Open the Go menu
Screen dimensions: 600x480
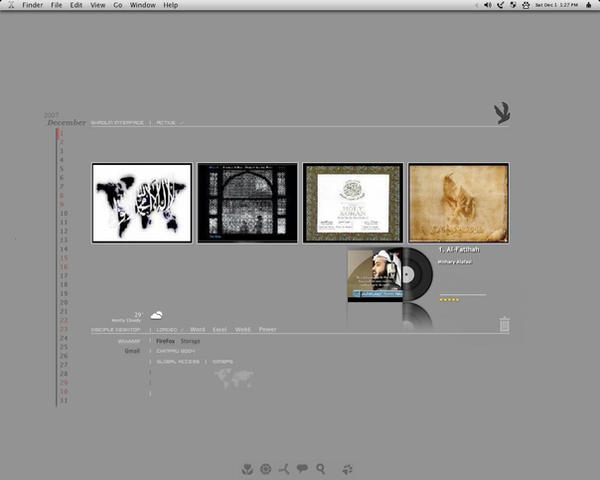pos(118,5)
